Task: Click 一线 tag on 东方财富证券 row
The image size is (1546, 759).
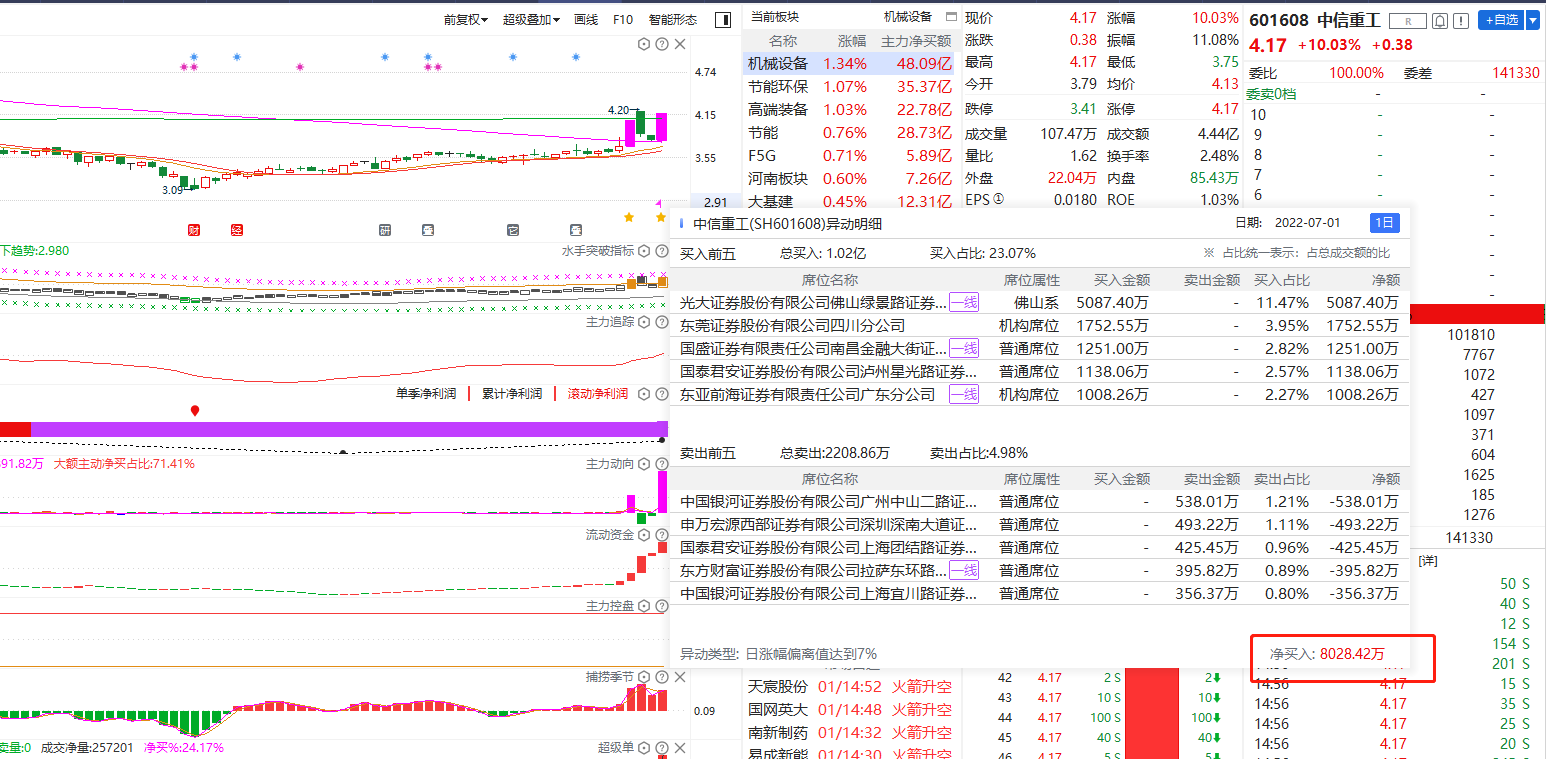Action: [x=964, y=570]
